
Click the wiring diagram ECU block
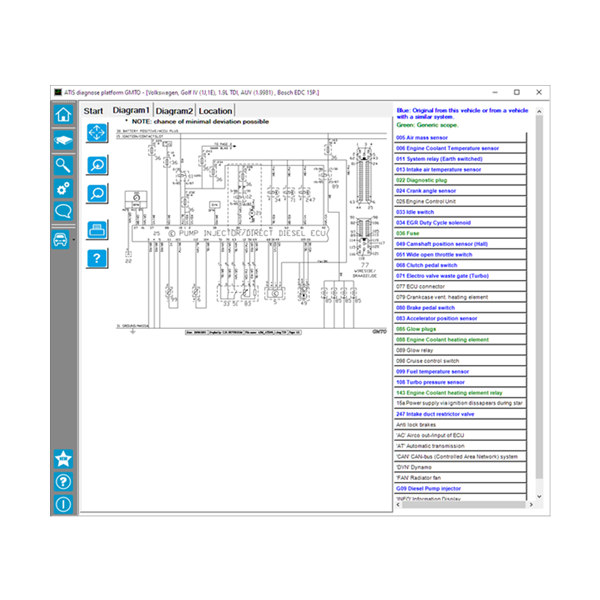coord(230,233)
